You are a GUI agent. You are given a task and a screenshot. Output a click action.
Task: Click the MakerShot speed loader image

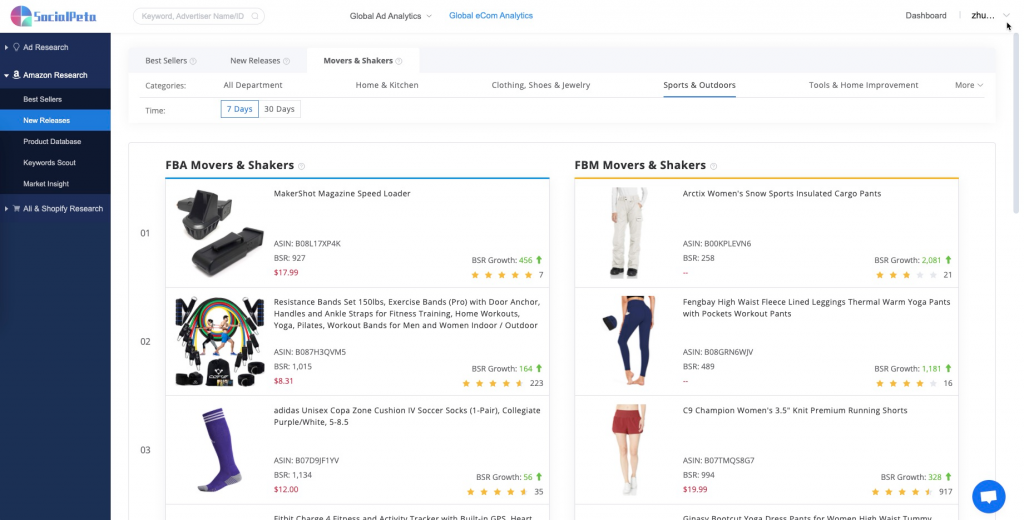[x=219, y=233]
